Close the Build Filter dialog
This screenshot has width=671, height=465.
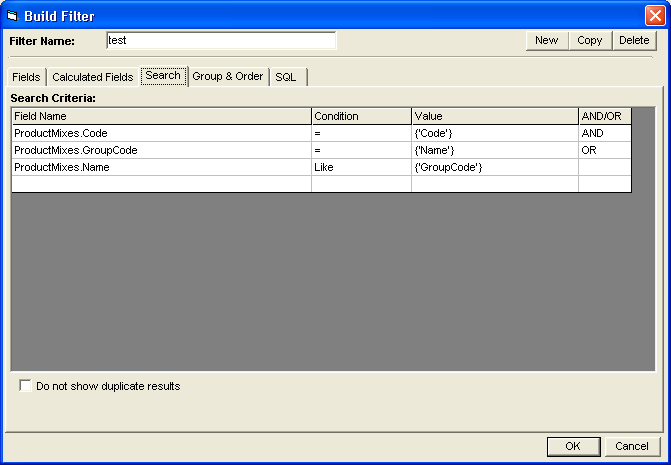tap(653, 14)
